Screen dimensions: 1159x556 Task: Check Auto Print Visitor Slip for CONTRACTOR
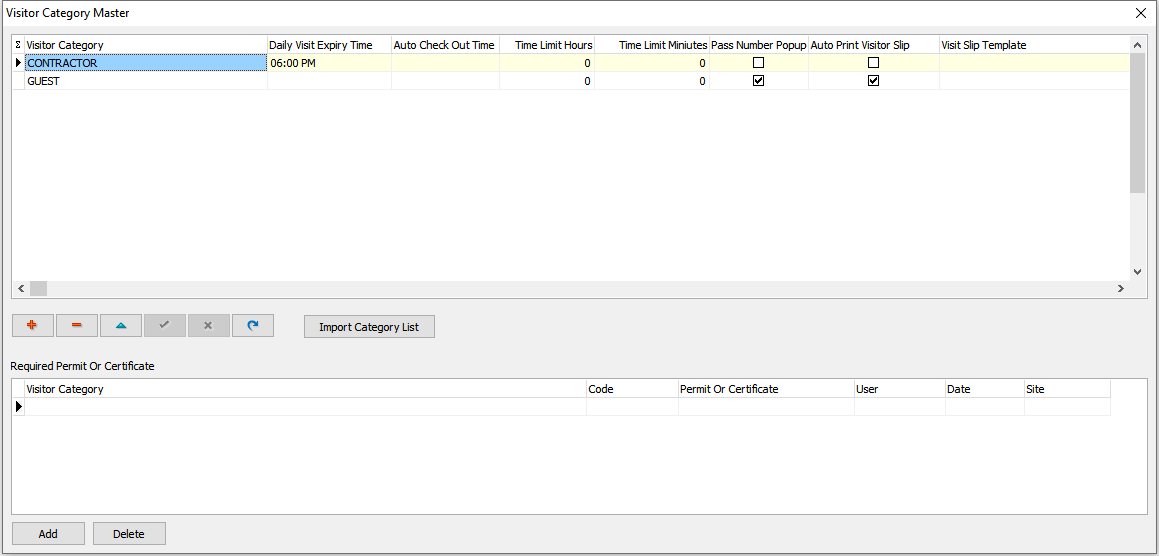click(873, 63)
